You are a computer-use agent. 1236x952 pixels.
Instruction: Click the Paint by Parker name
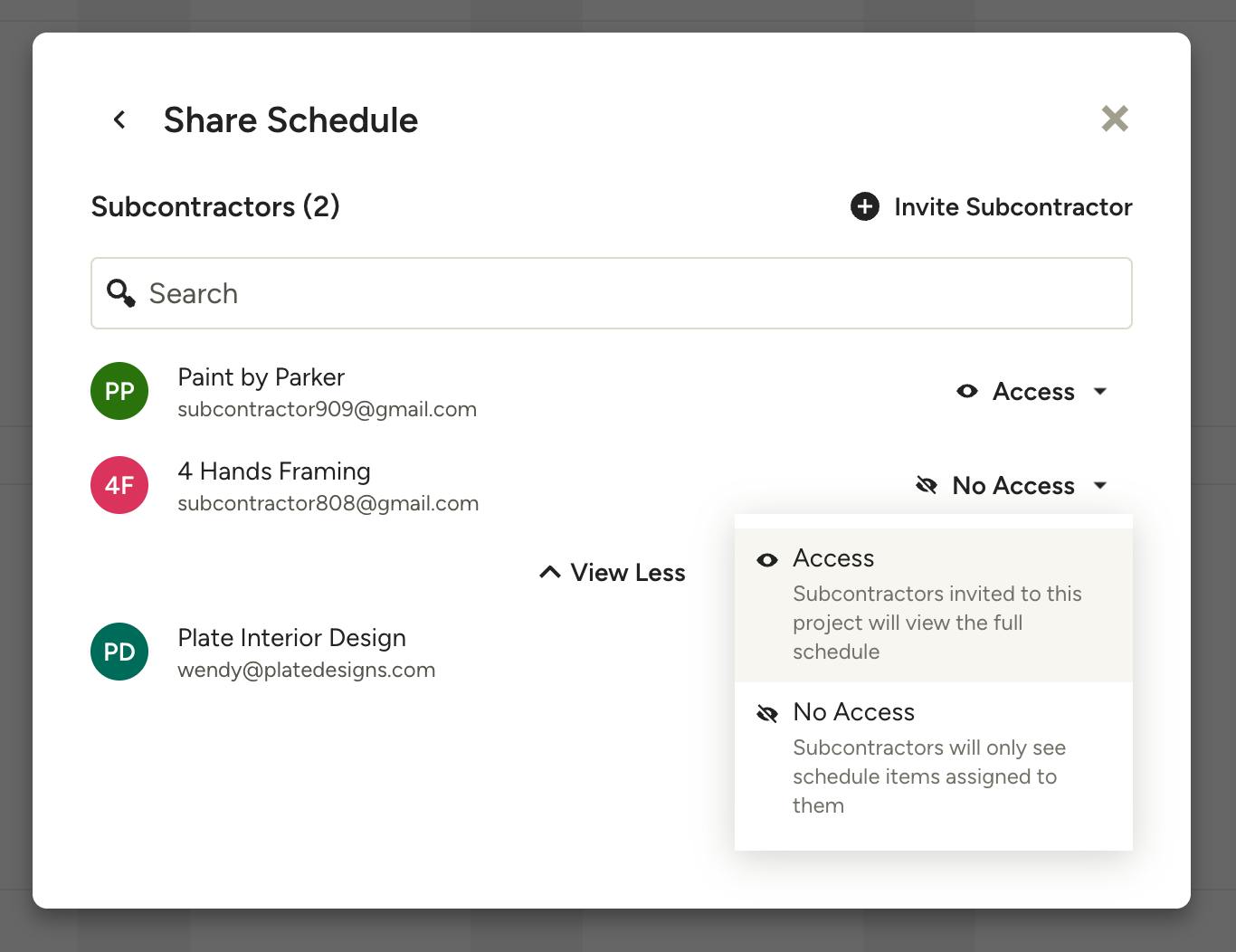click(x=261, y=377)
